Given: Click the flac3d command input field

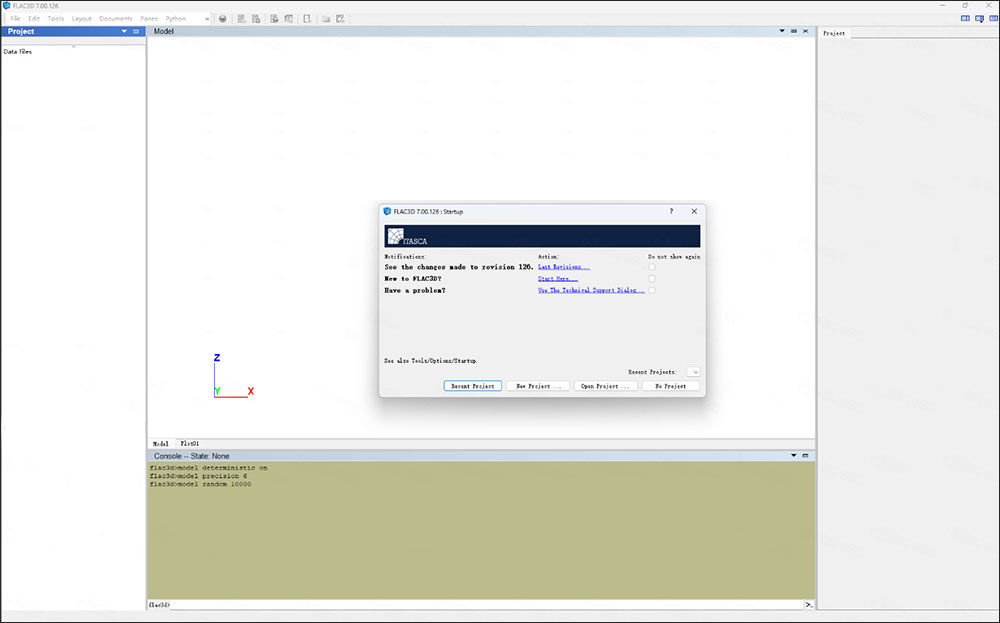Looking at the screenshot, I should pos(487,605).
